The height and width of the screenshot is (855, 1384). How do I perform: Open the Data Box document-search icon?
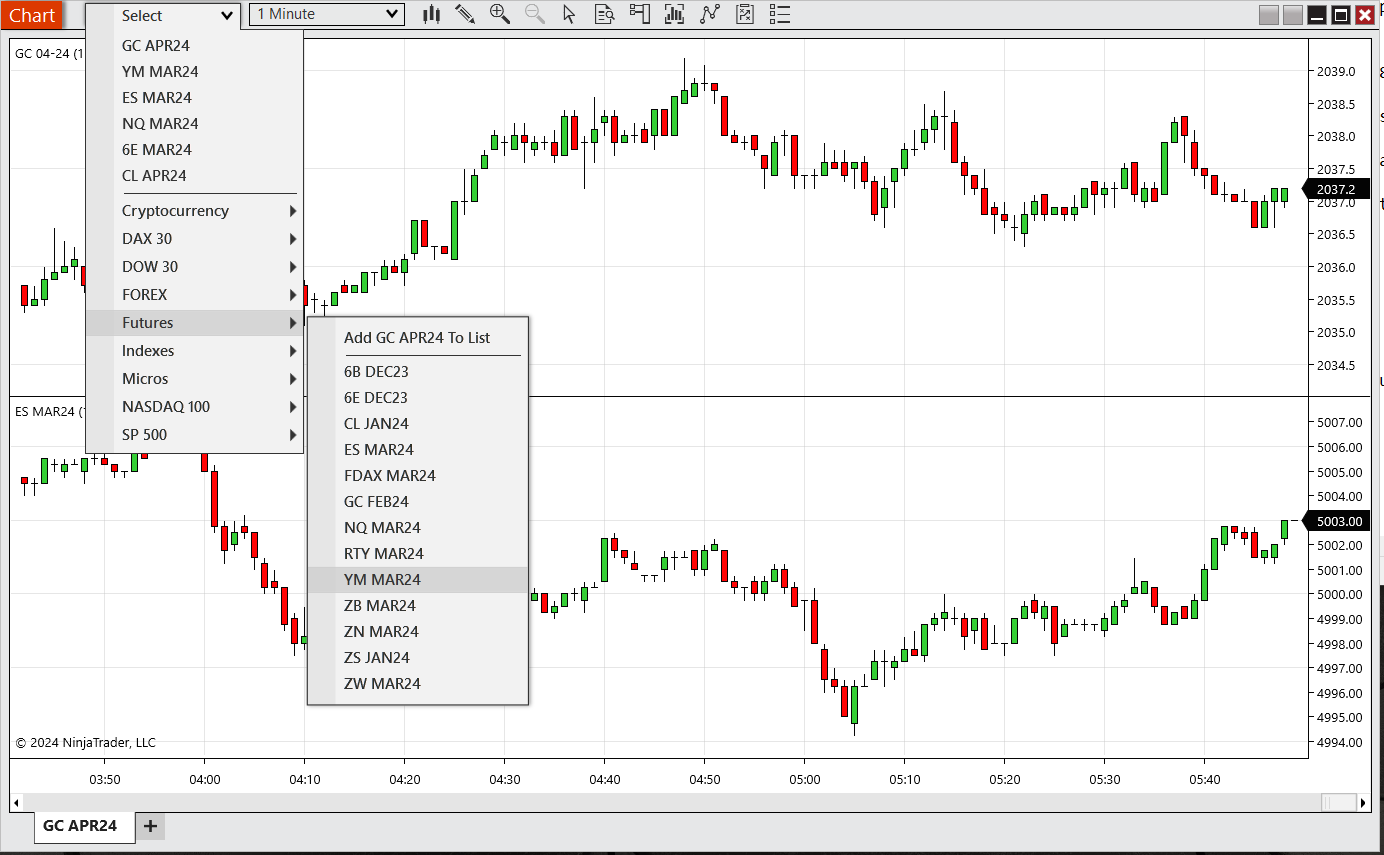(x=604, y=14)
